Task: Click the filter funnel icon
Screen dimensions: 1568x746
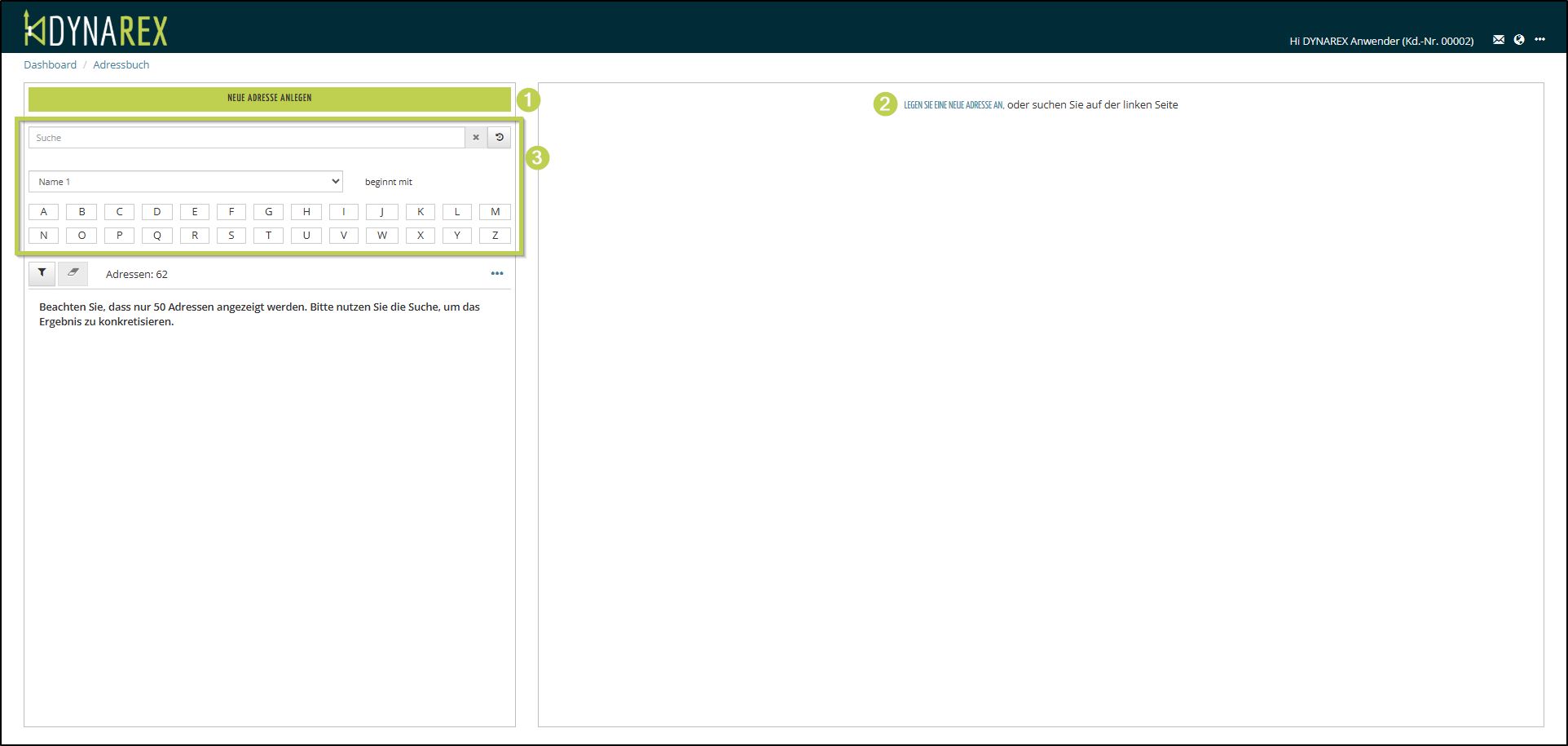Action: point(42,273)
